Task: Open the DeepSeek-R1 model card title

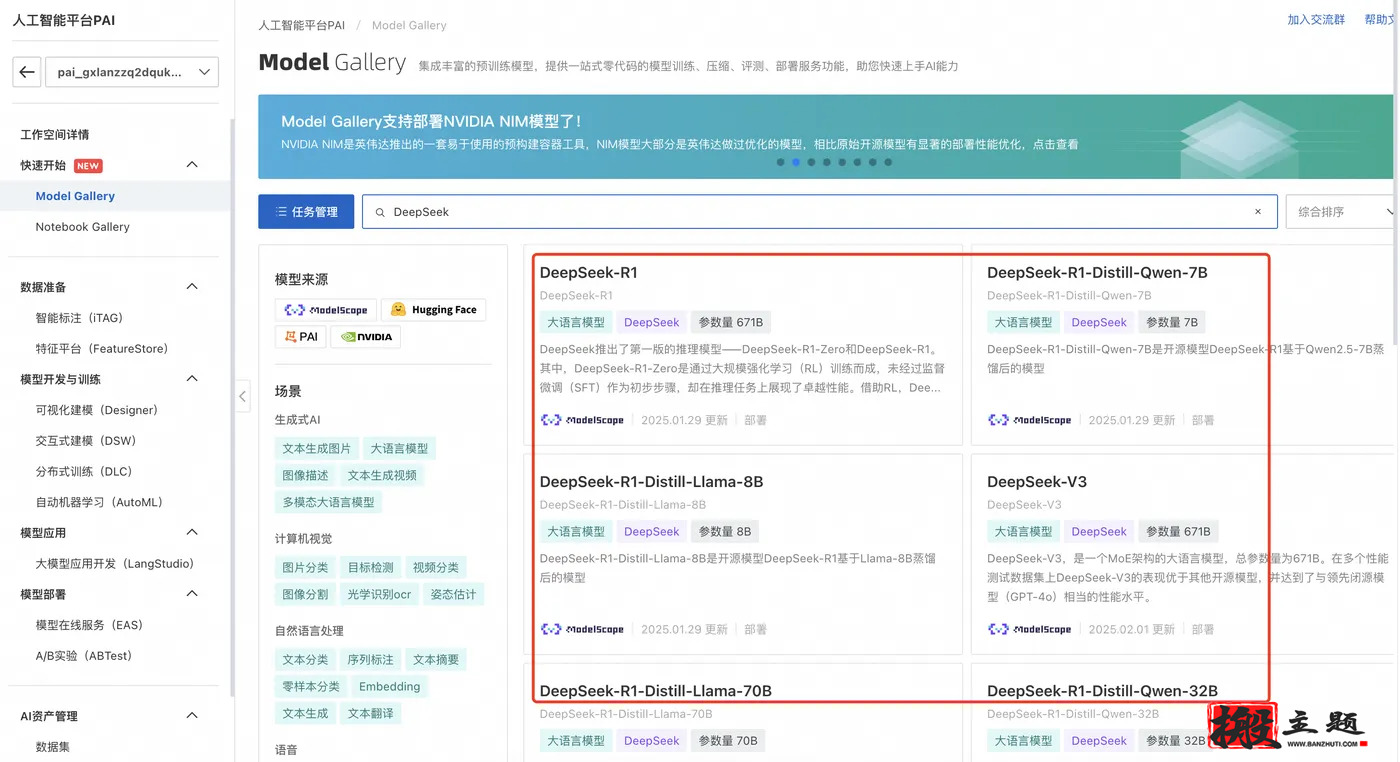Action: pyautogui.click(x=588, y=273)
